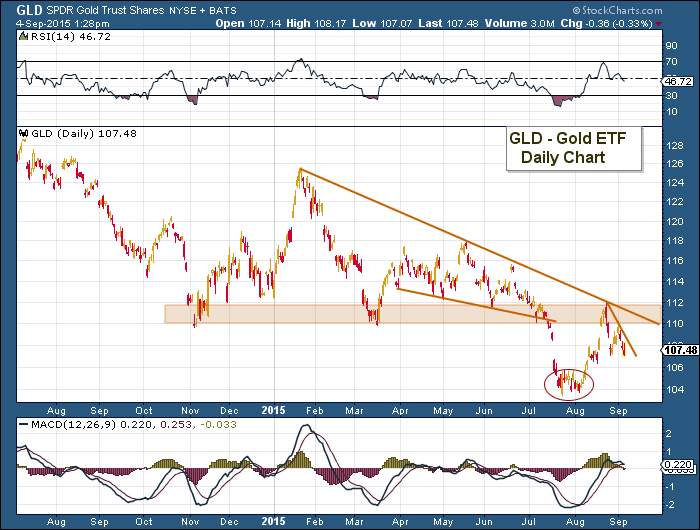The width and height of the screenshot is (700, 530).
Task: Click the Volume 3.0M value in header
Action: click(520, 24)
